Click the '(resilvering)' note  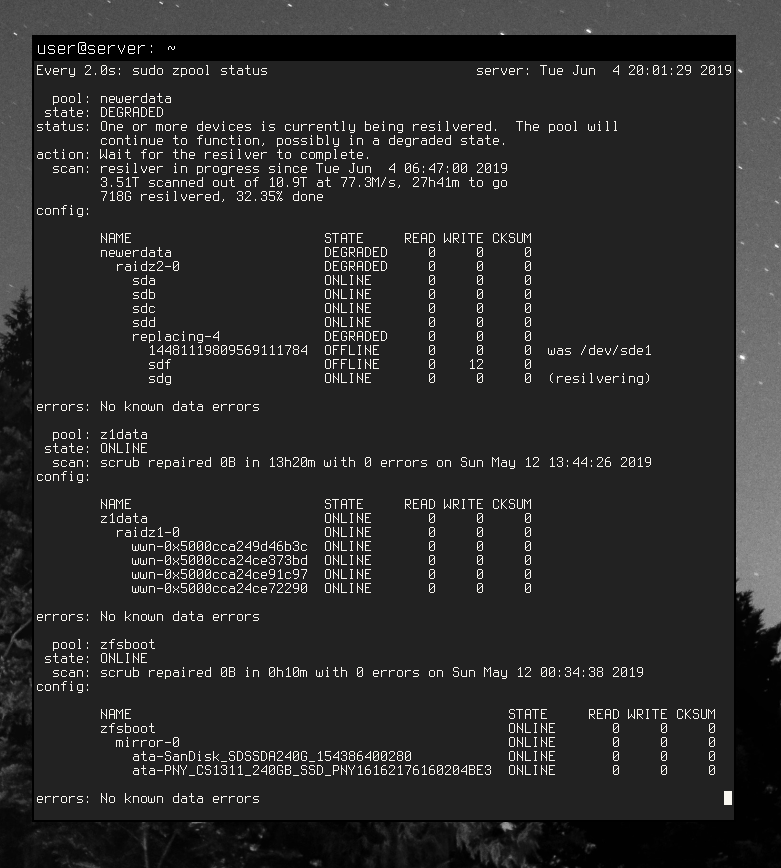[599, 379]
